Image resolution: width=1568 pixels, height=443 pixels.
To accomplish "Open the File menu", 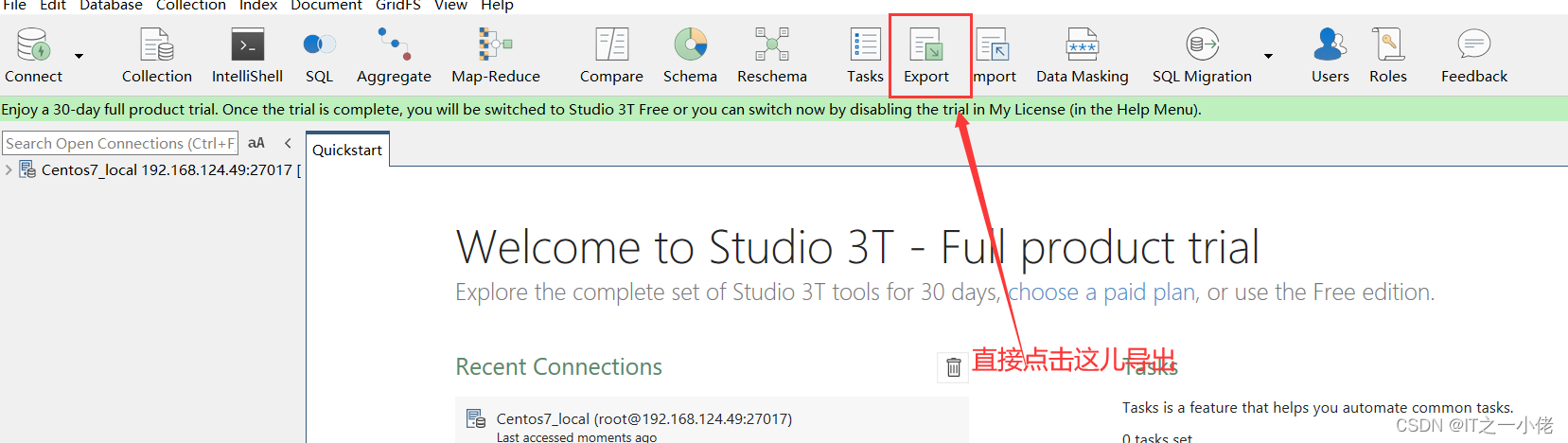I will tap(15, 6).
